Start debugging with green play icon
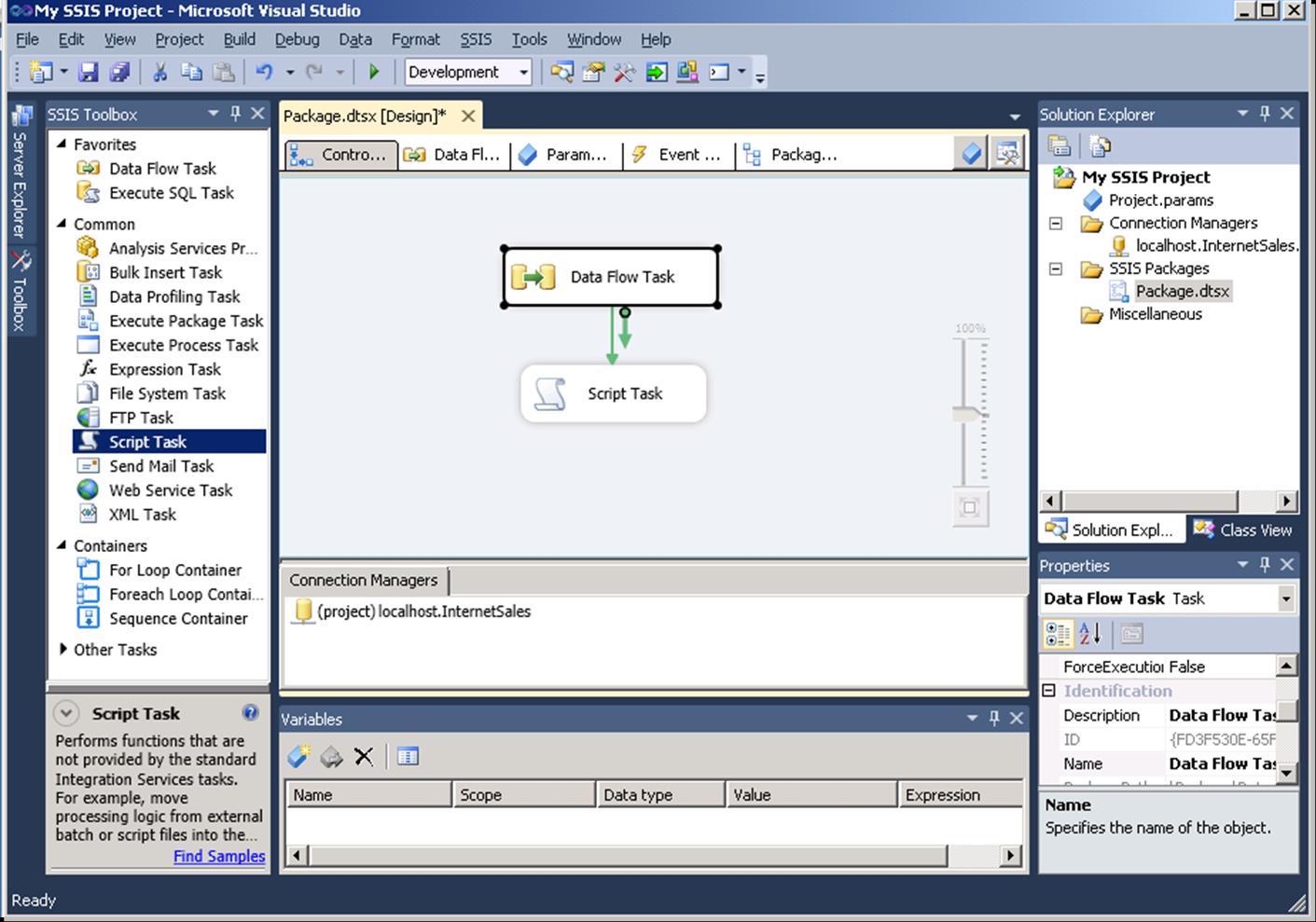 click(374, 72)
